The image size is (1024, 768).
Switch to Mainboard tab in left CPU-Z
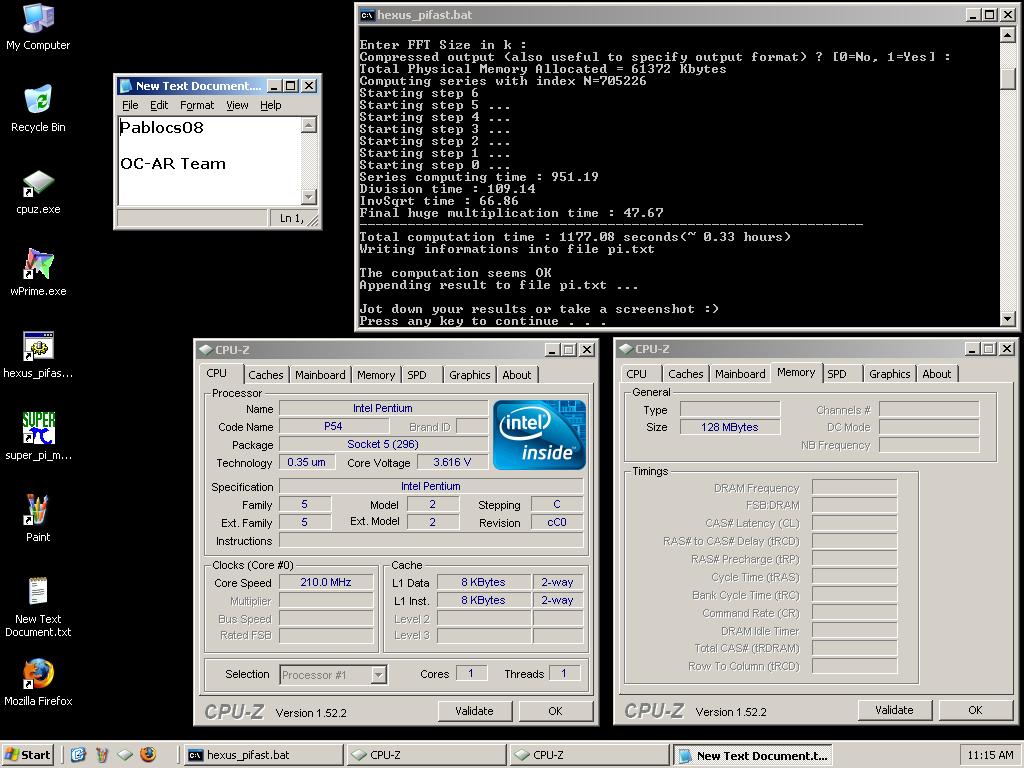tap(320, 375)
